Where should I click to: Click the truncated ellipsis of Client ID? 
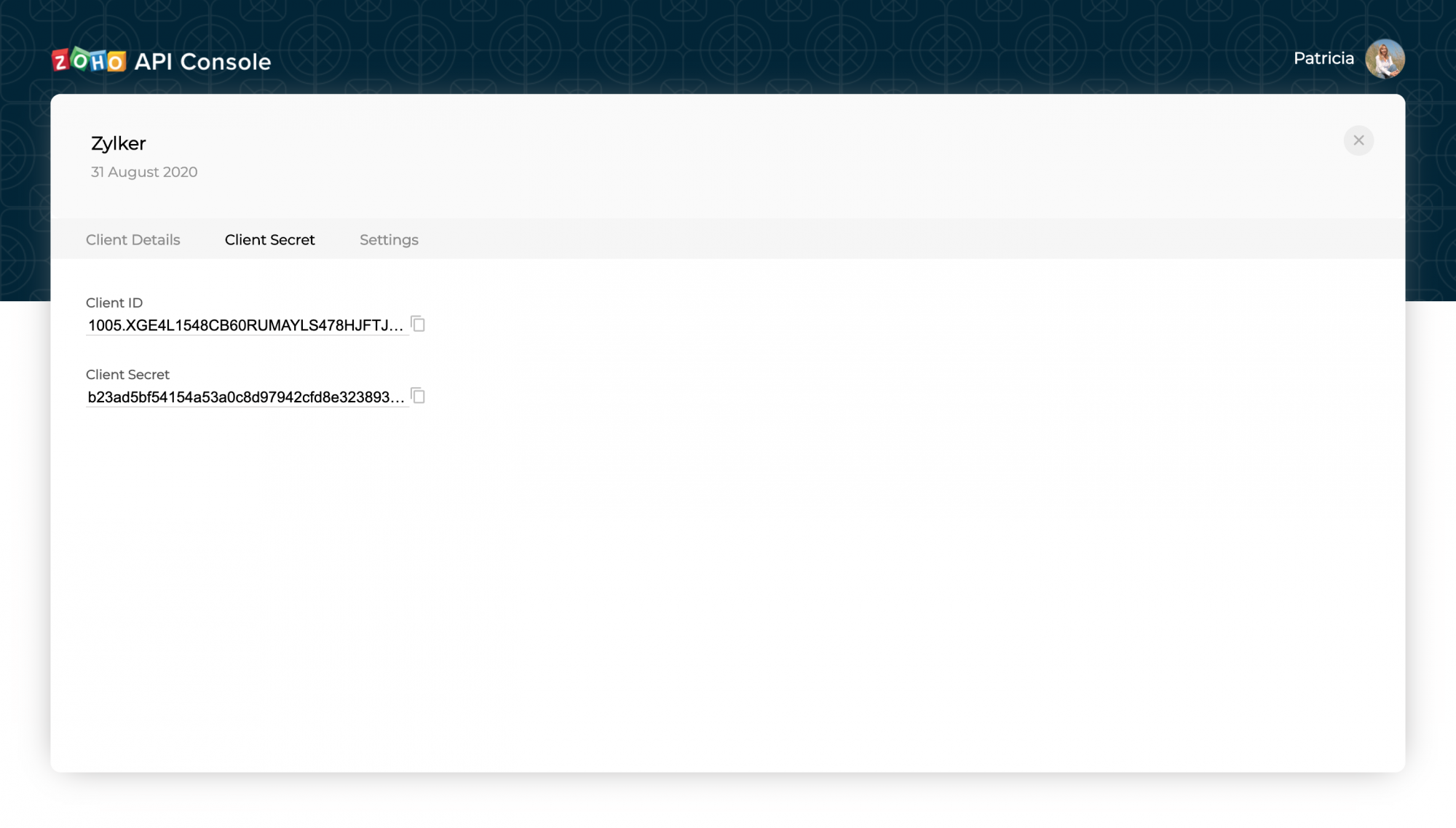pyautogui.click(x=397, y=327)
